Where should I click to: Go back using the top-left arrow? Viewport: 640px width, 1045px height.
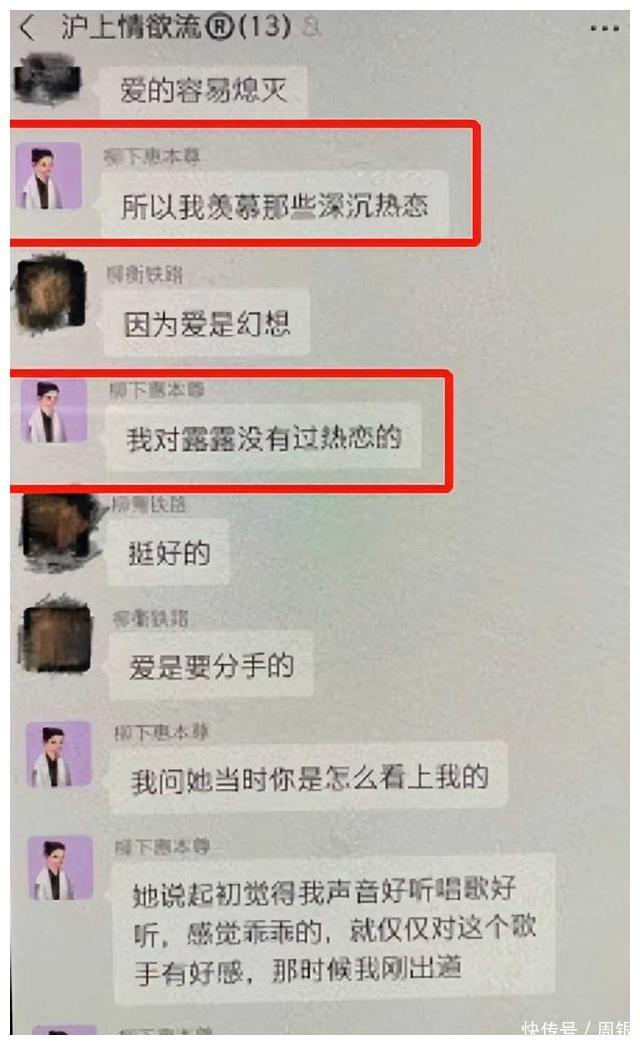27,28
